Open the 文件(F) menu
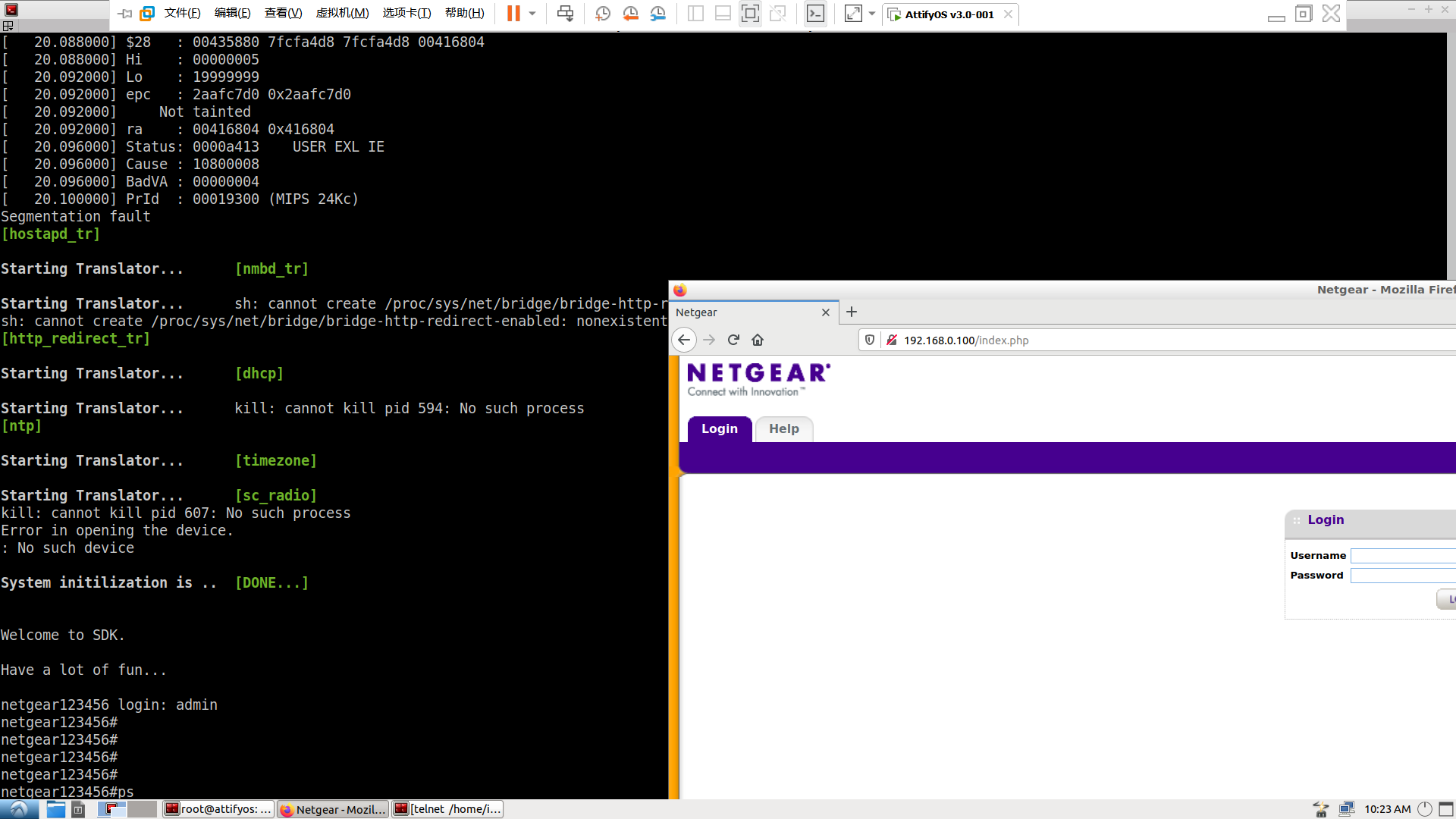Screen dimensions: 1456x819 click(182, 14)
